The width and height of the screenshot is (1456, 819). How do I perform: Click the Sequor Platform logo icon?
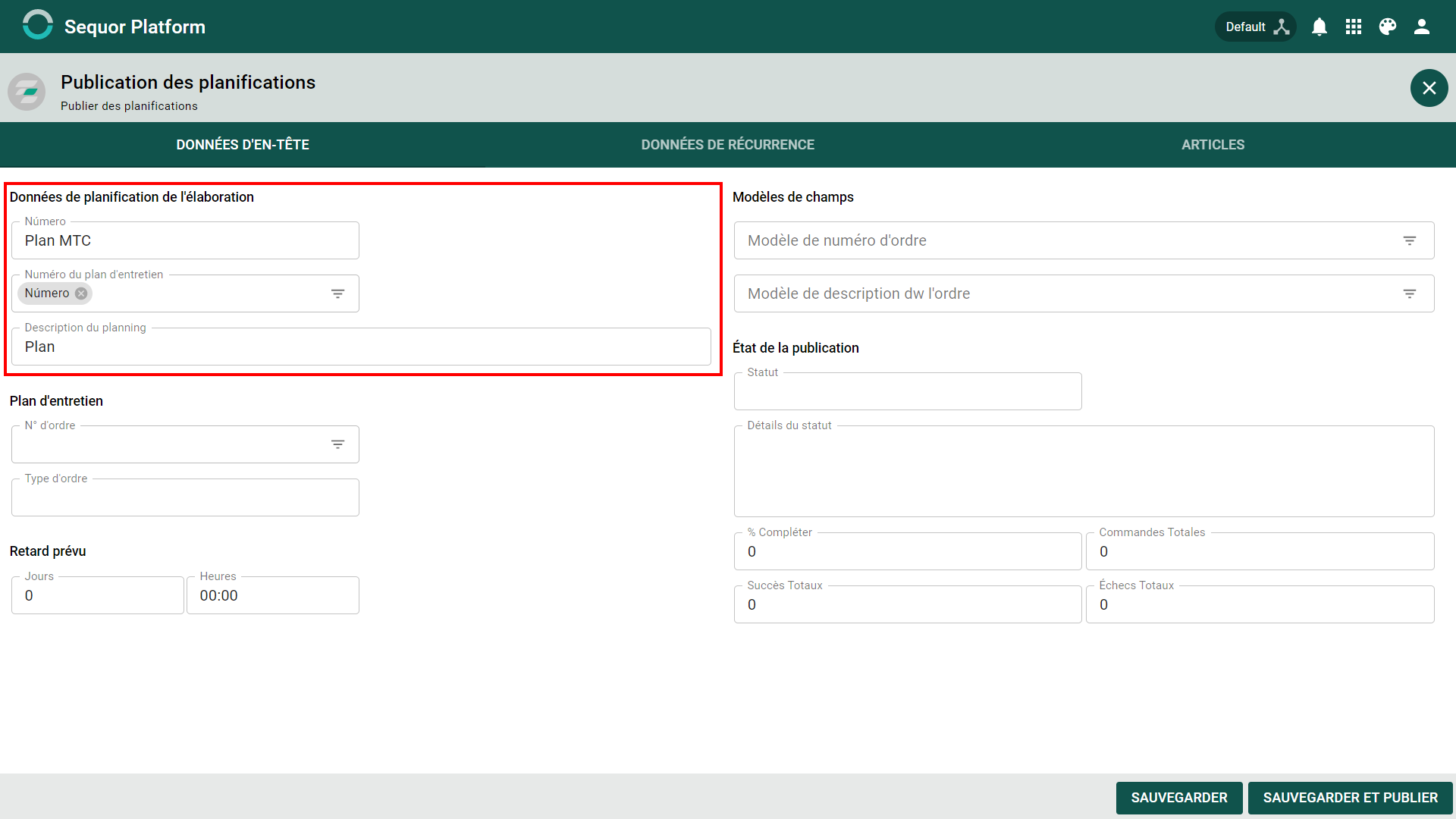37,26
